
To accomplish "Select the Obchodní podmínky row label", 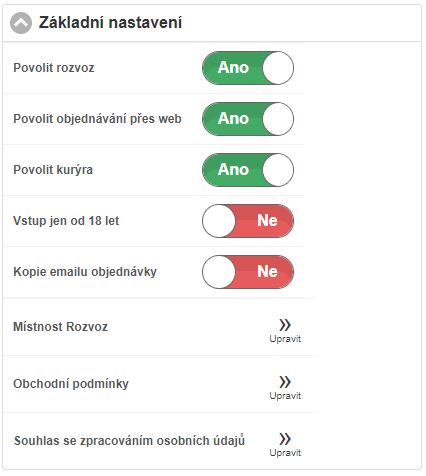I will [x=71, y=383].
